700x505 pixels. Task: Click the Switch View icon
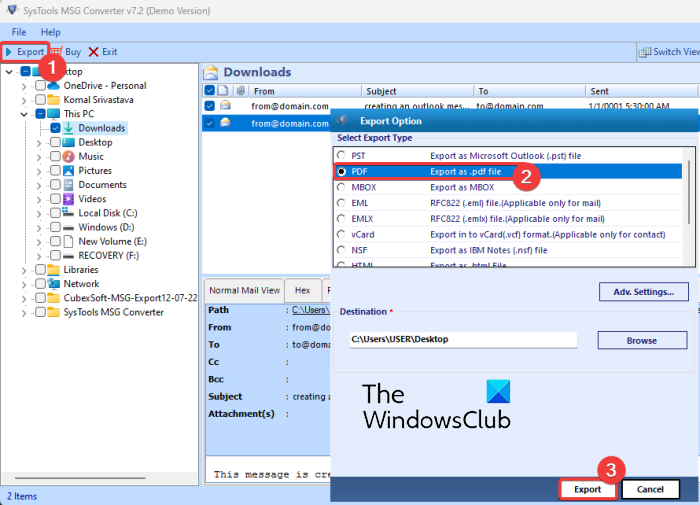644,52
